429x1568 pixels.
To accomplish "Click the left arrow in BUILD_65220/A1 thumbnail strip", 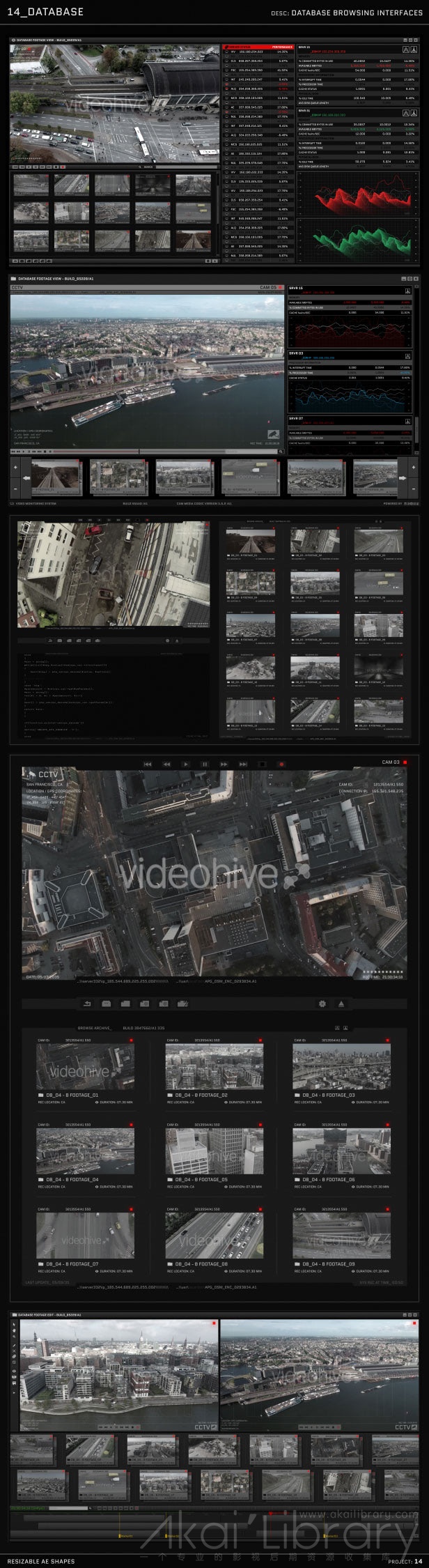I will click(26, 478).
